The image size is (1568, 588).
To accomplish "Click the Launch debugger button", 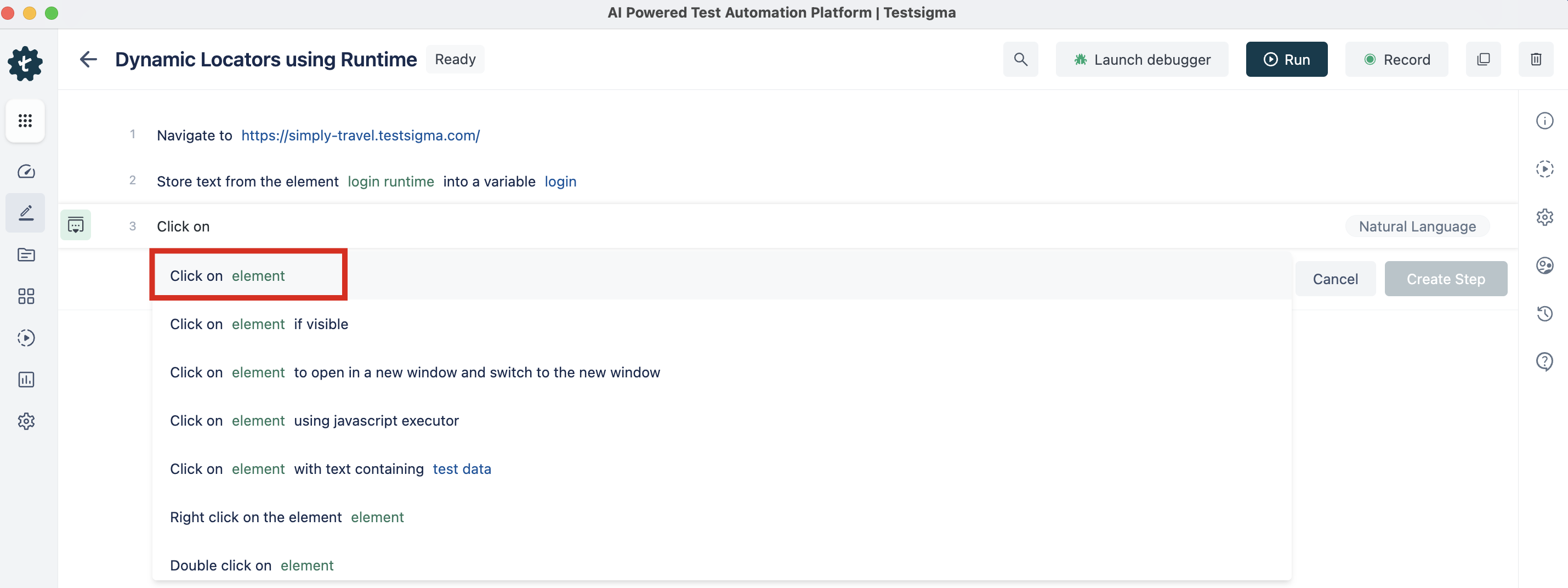I will point(1141,59).
